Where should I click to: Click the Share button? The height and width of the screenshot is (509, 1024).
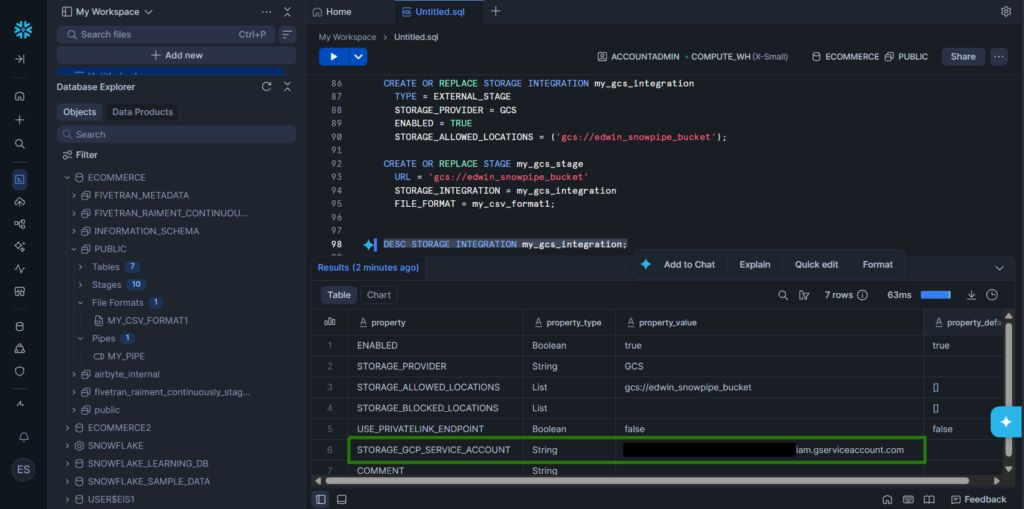(x=963, y=57)
